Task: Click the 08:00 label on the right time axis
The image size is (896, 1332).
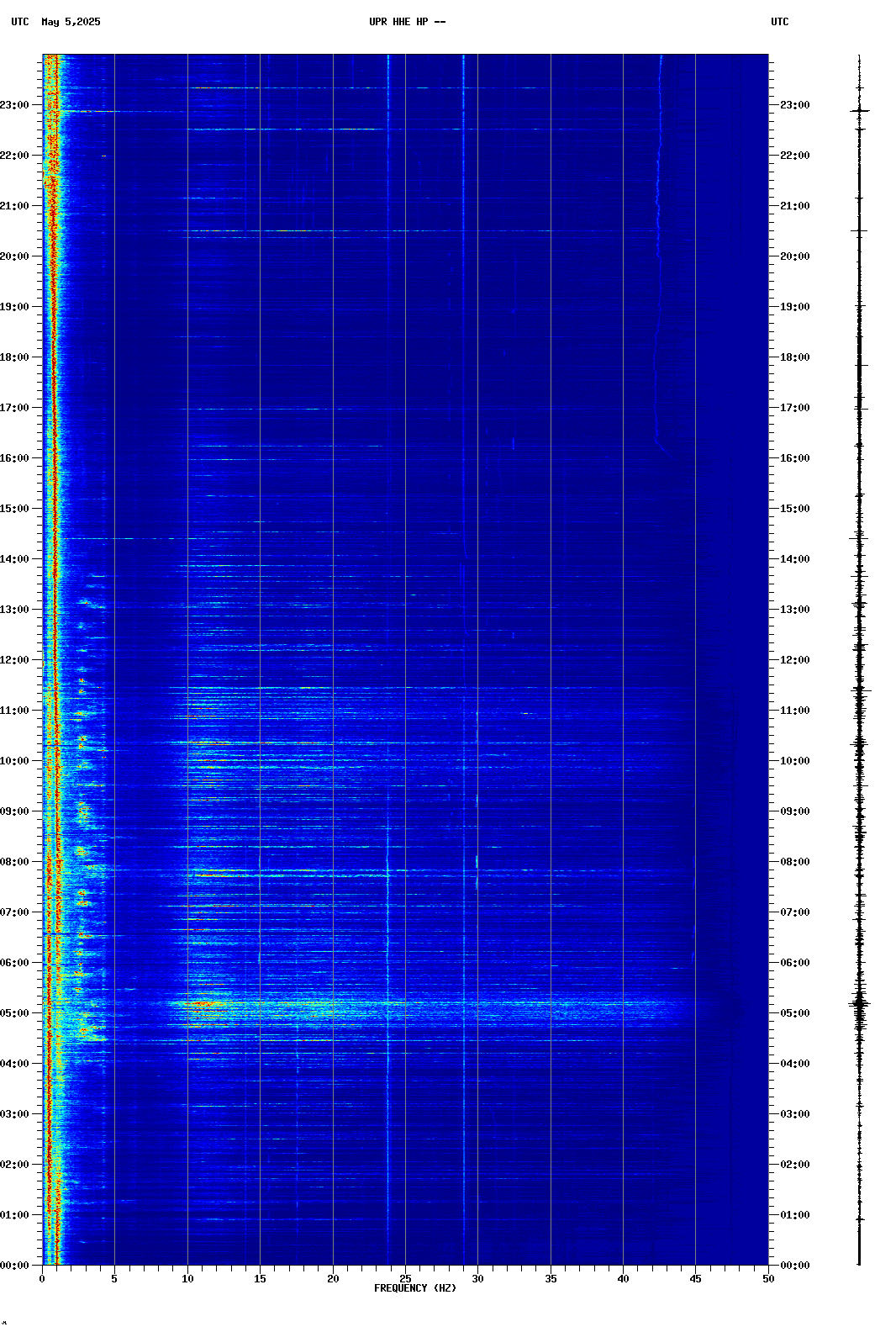Action: click(795, 862)
